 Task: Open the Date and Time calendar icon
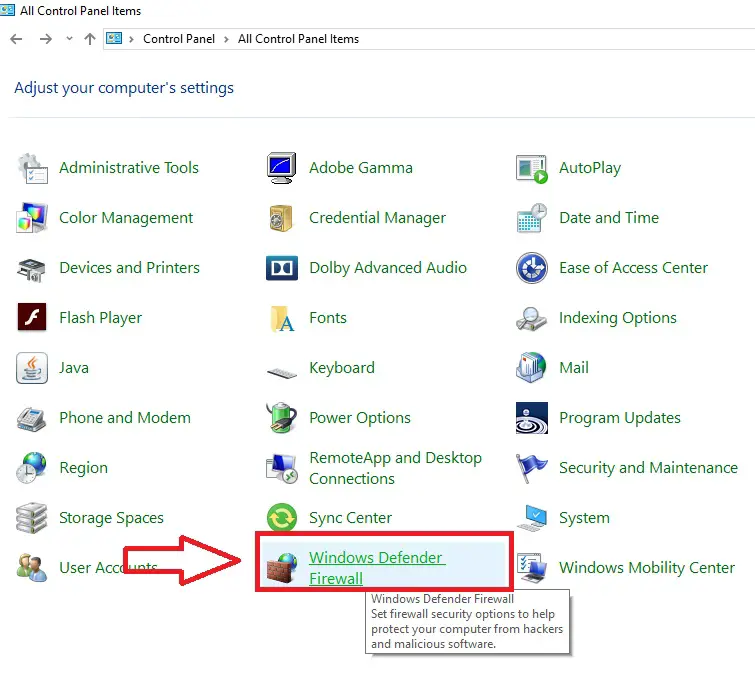tap(532, 218)
